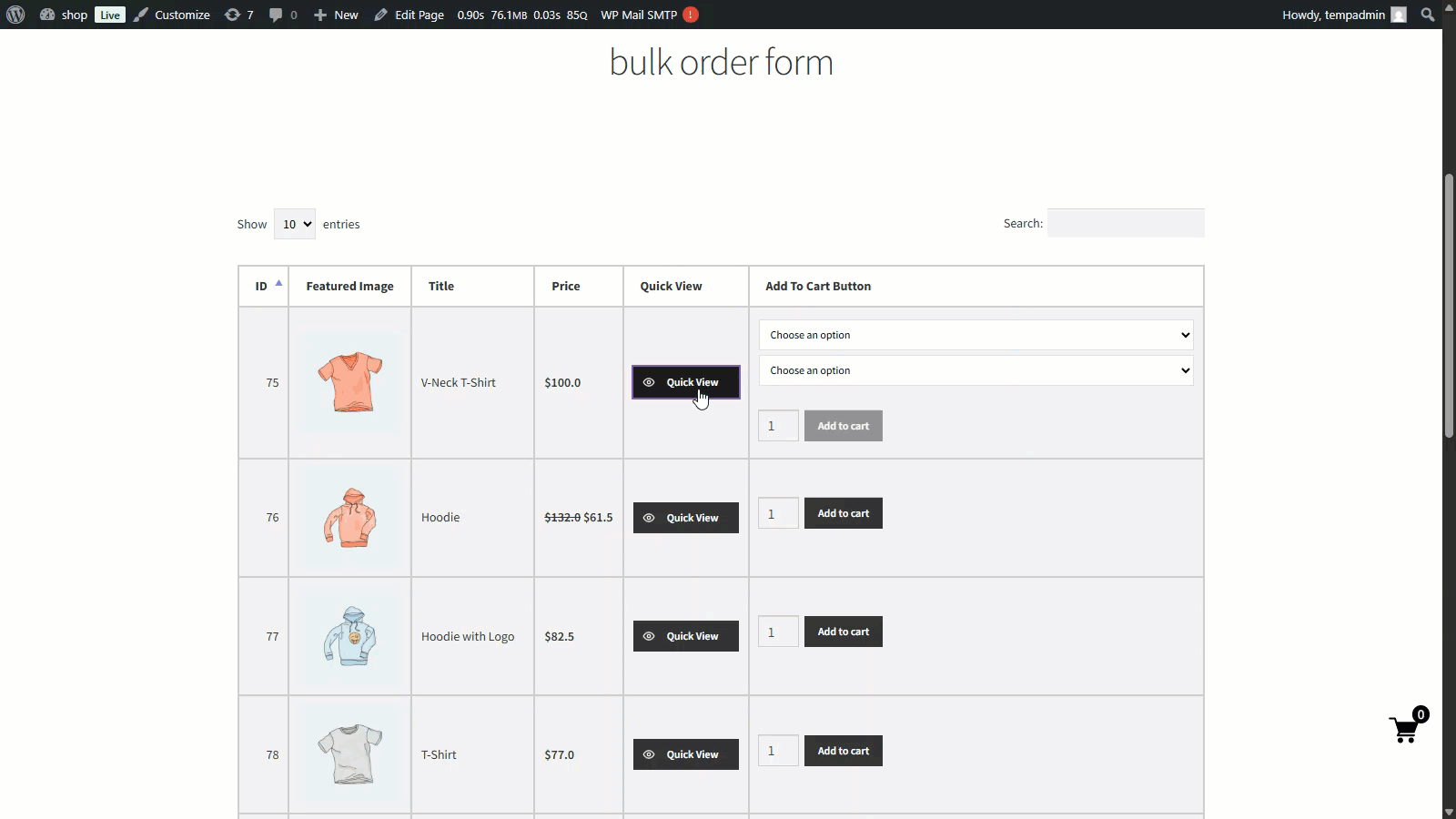Viewport: 1456px width, 819px height.
Task: Quick View the Hoodie with Logo
Action: pos(685,636)
